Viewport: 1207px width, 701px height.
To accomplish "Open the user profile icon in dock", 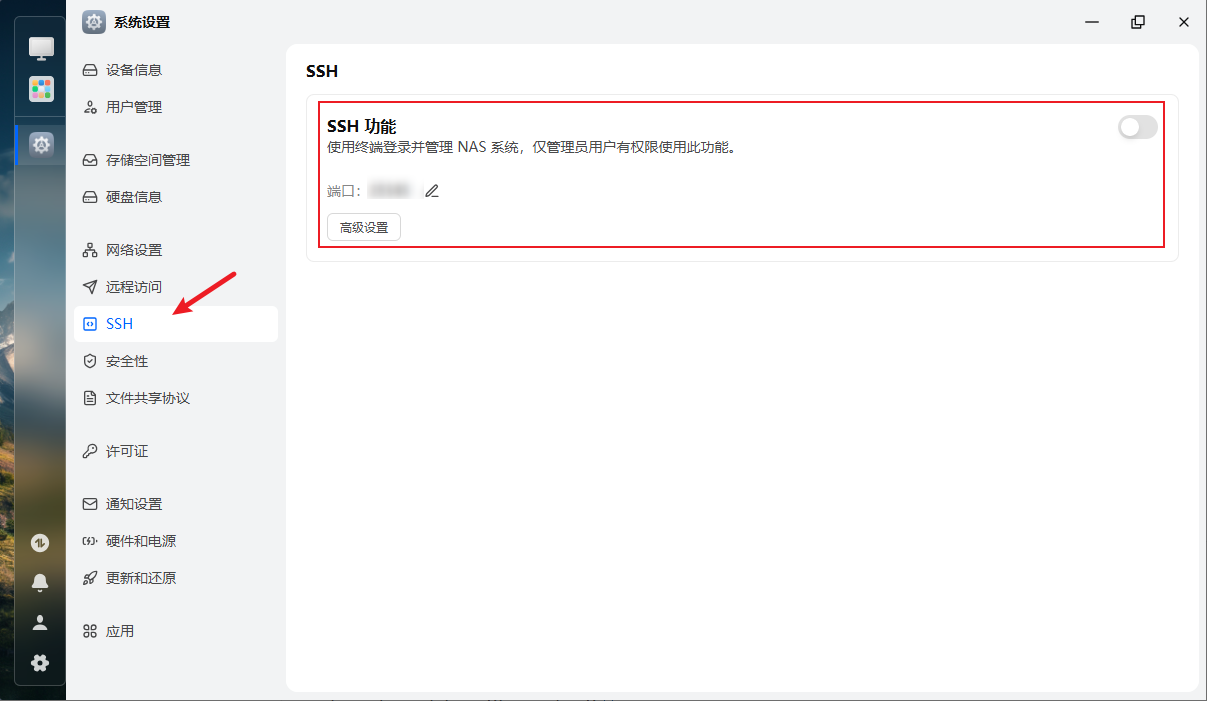I will [40, 622].
